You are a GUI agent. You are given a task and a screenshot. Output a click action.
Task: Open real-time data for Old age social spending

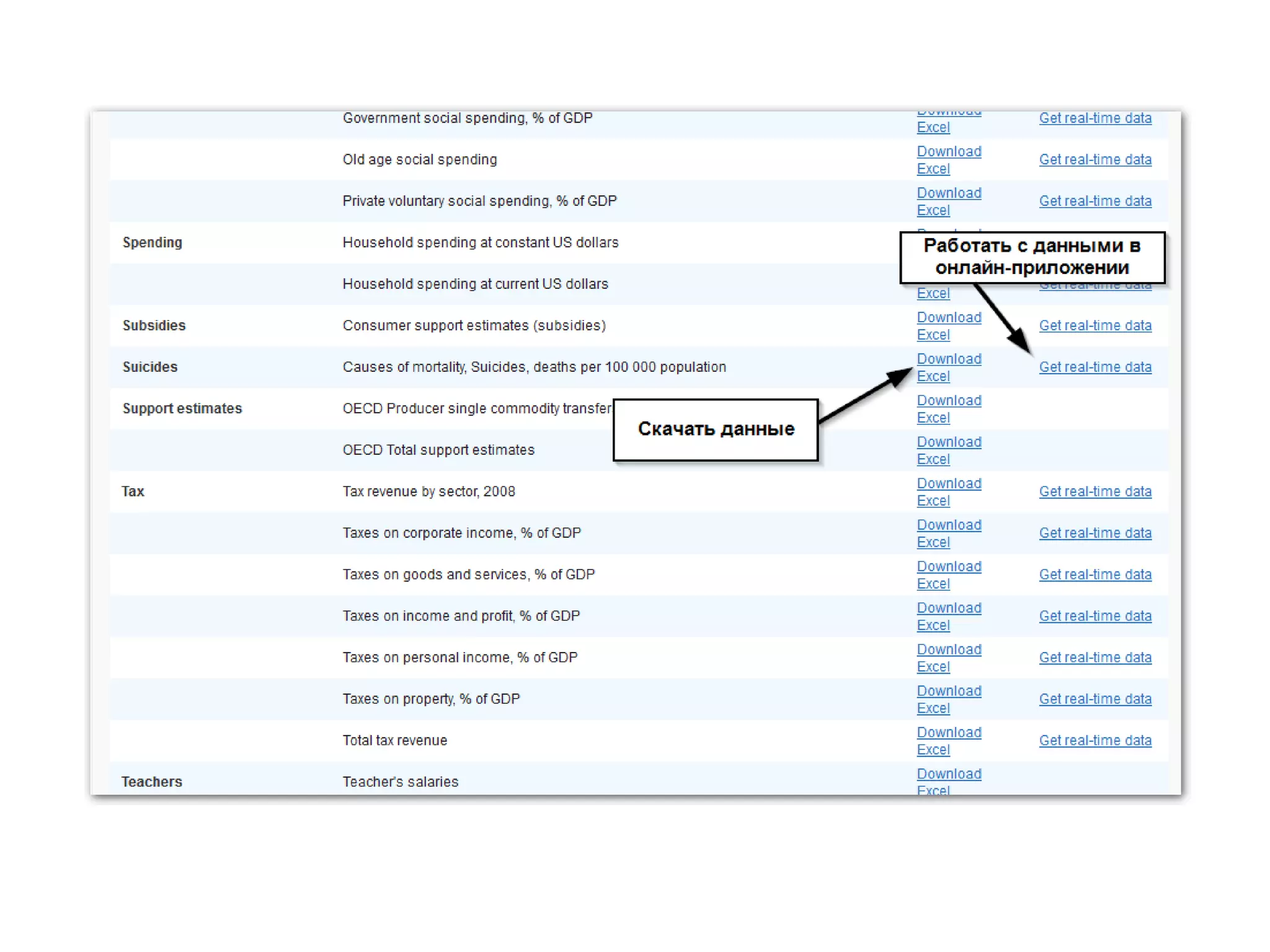click(1095, 160)
